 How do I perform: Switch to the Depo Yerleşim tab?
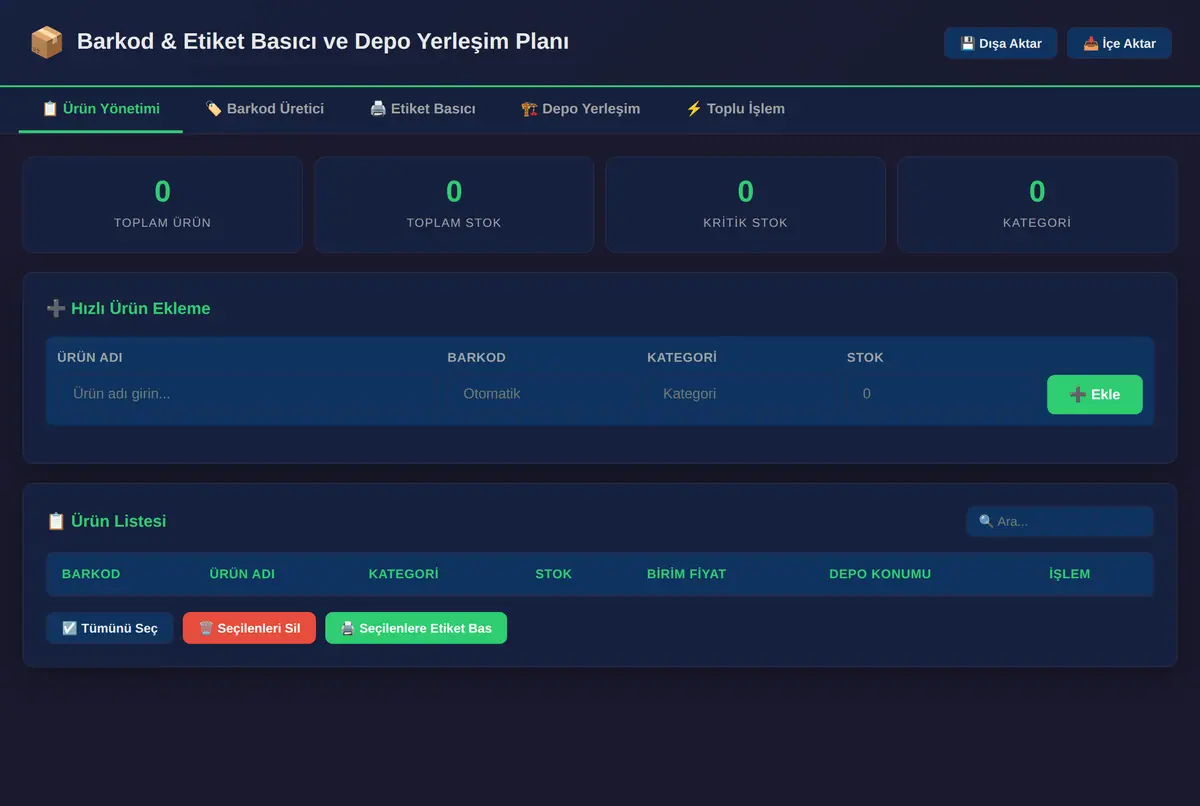[x=580, y=109]
